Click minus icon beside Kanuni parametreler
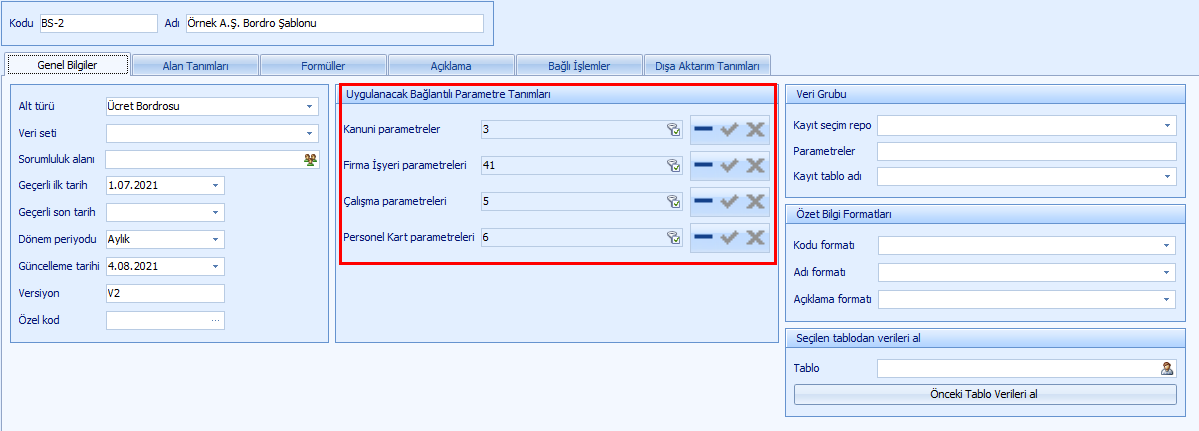 (704, 129)
